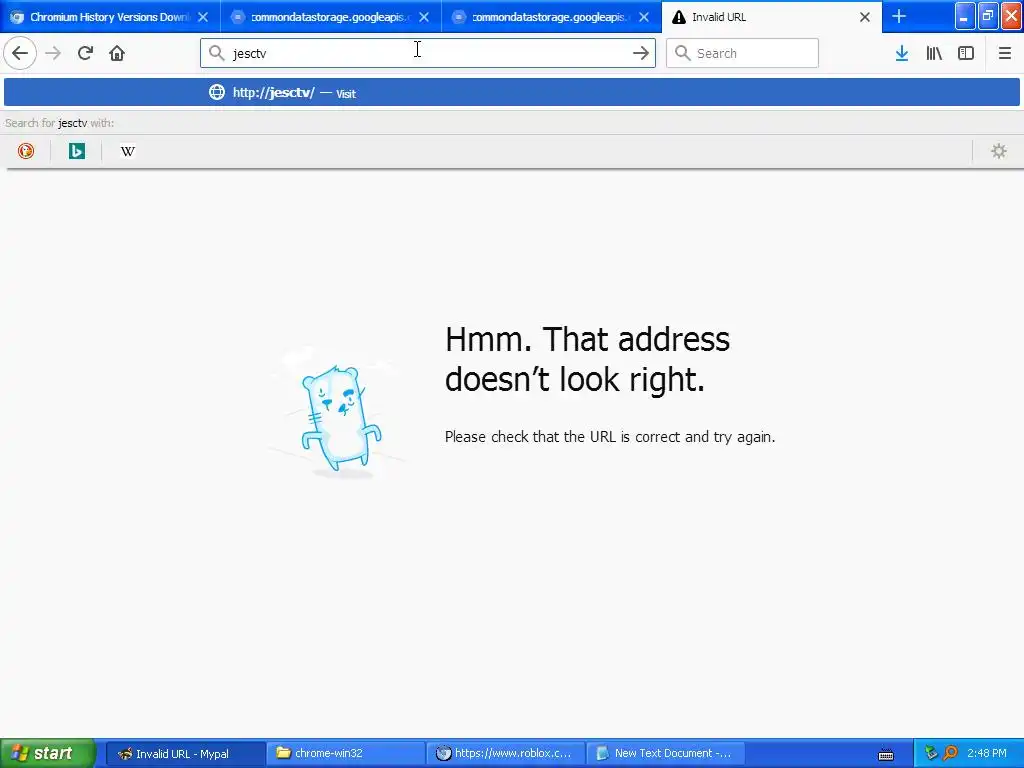Click the globe icon beside http://jesctv/
The height and width of the screenshot is (768, 1024).
coord(217,92)
